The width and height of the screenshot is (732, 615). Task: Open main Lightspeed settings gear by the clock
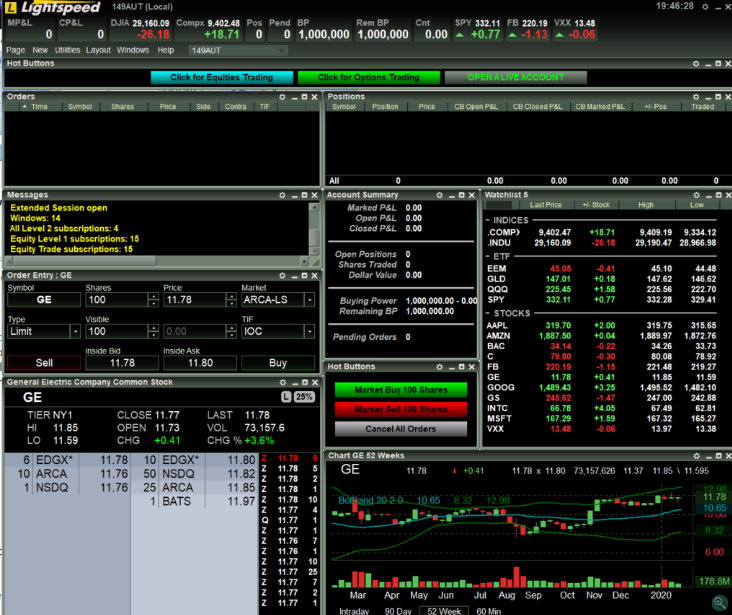click(705, 7)
